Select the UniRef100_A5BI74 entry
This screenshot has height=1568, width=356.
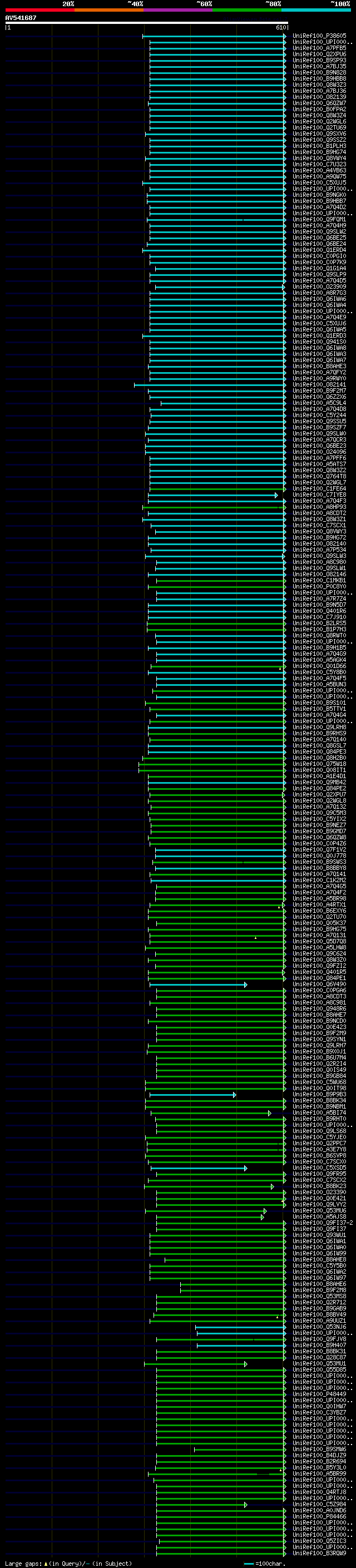coord(319,1114)
